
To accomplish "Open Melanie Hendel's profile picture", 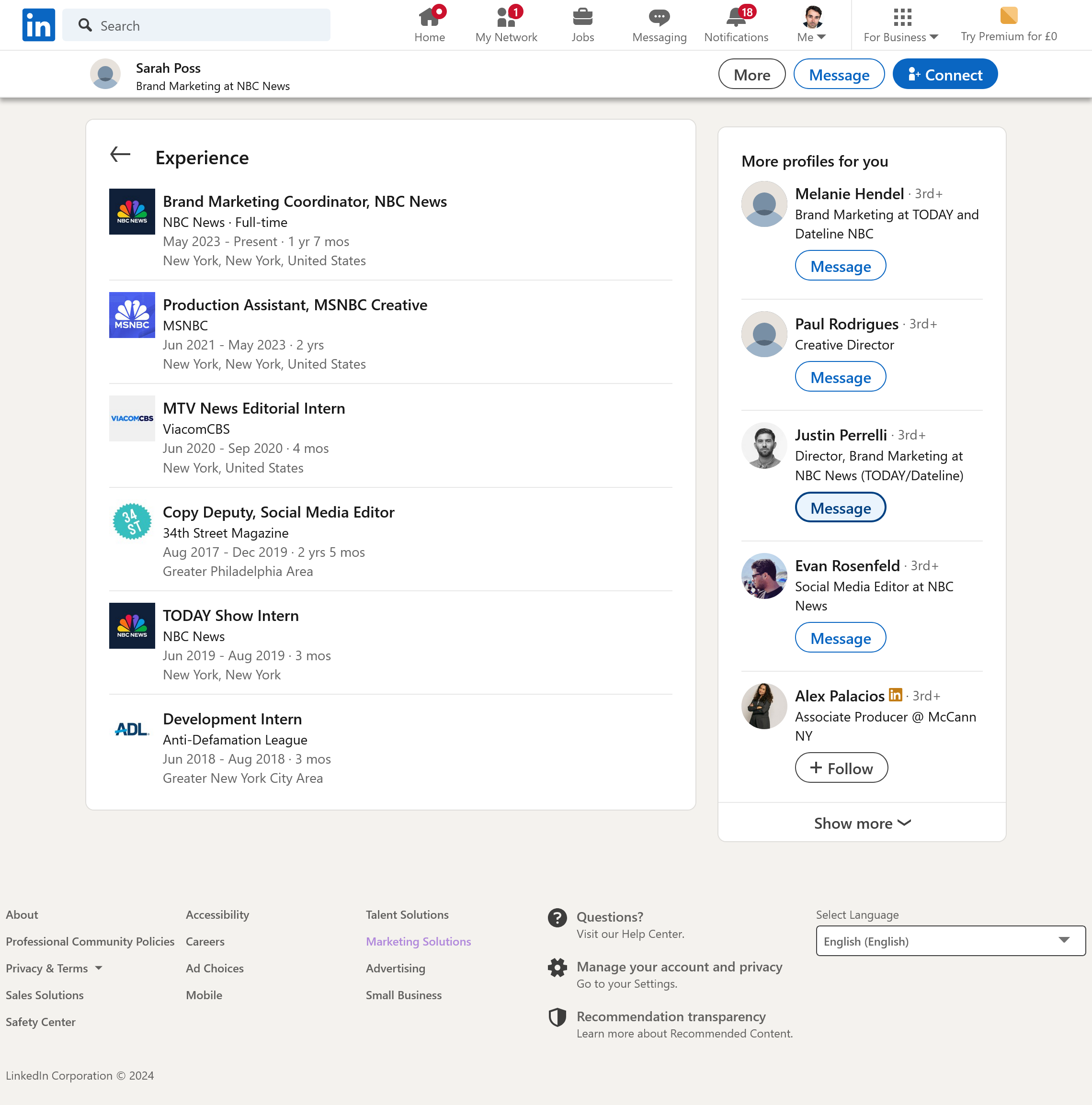I will coord(764,204).
